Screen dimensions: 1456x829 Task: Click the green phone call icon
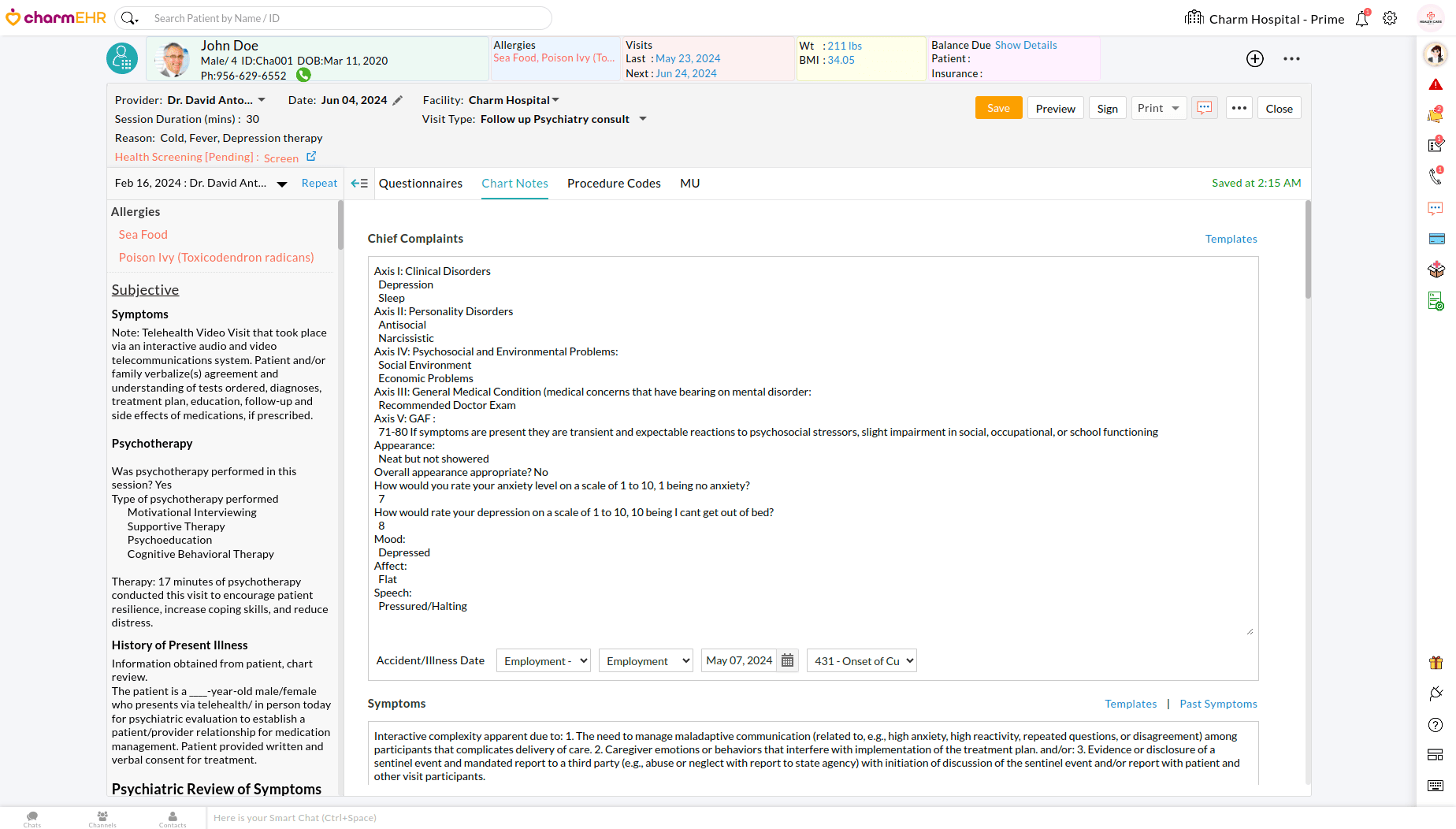click(303, 76)
